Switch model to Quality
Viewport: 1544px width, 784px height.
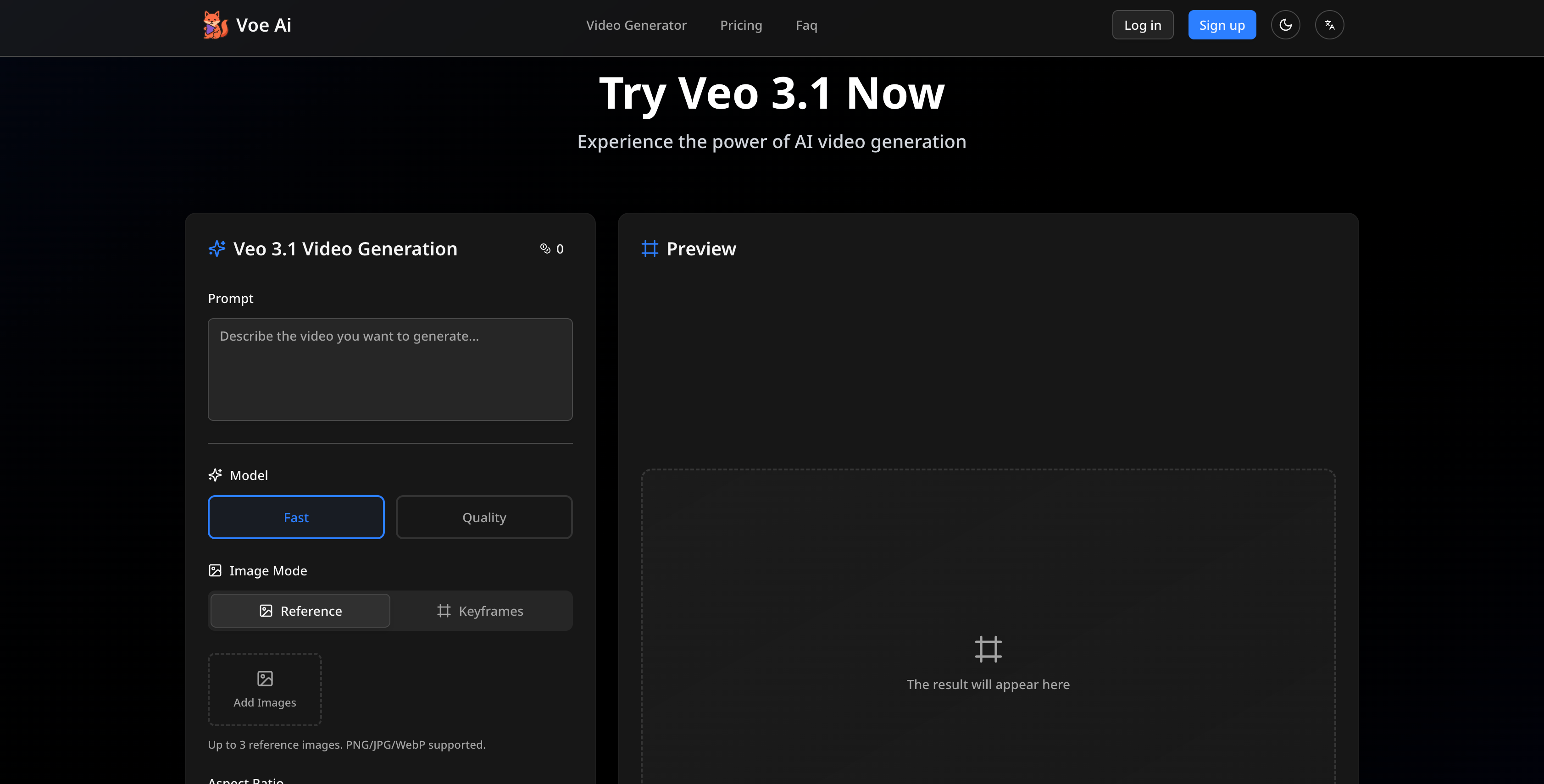[483, 517]
